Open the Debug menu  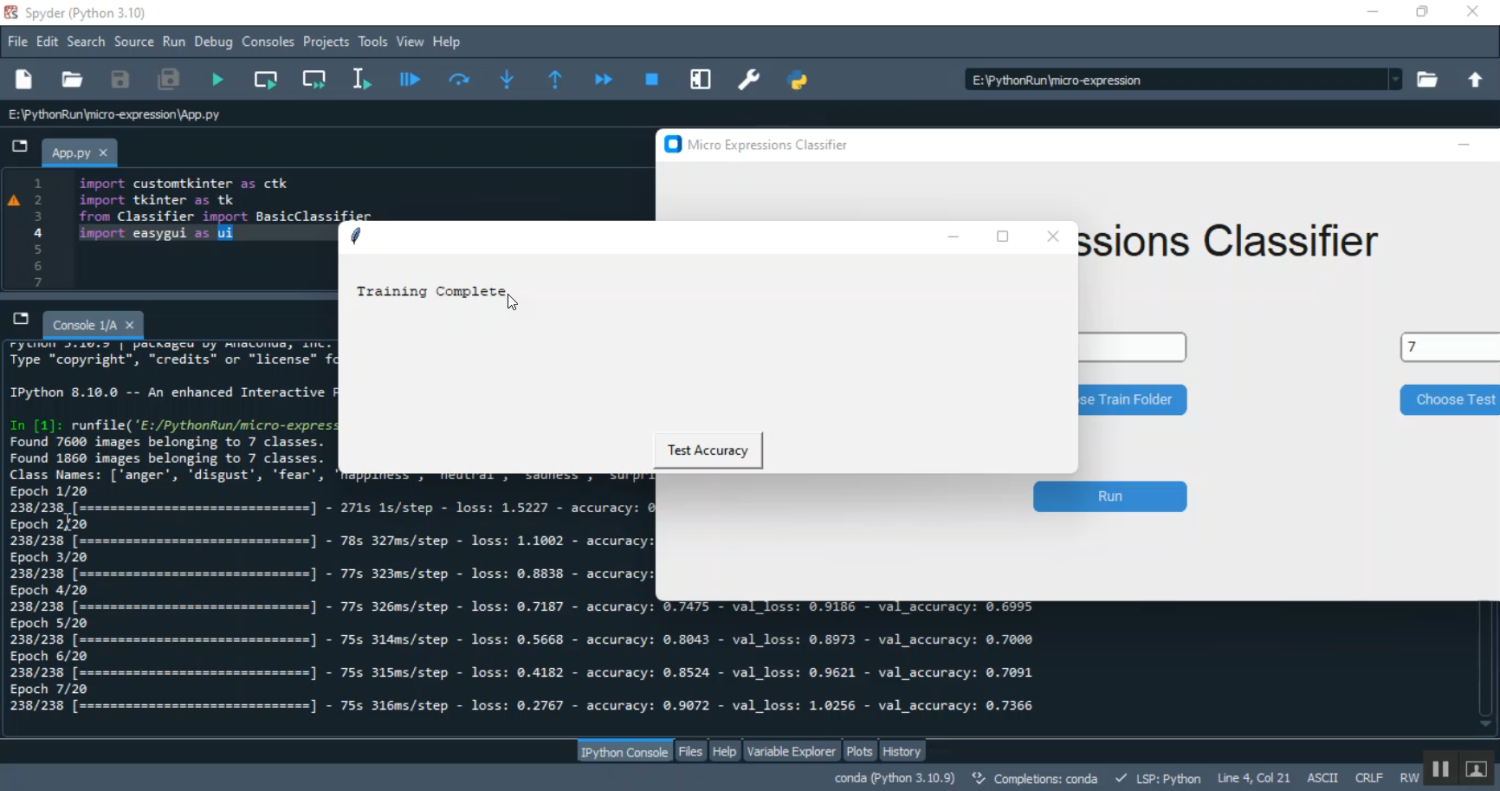tap(213, 42)
